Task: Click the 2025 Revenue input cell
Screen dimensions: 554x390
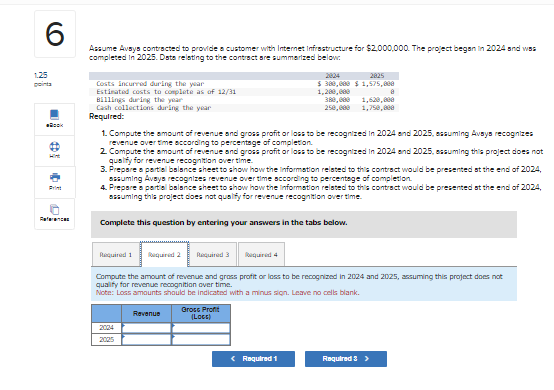Action: pos(147,340)
